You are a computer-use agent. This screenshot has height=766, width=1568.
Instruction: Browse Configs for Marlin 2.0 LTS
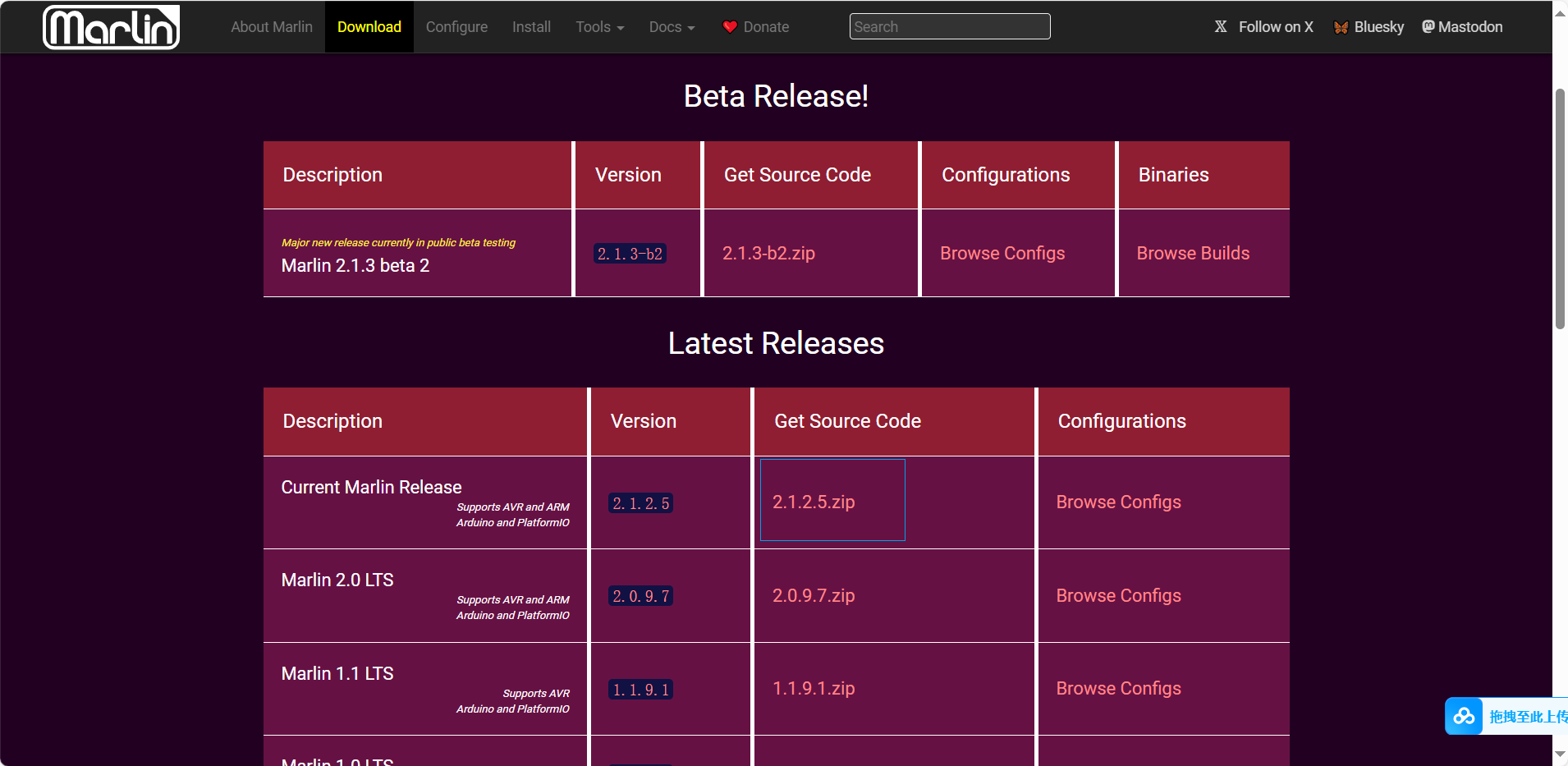(x=1118, y=595)
